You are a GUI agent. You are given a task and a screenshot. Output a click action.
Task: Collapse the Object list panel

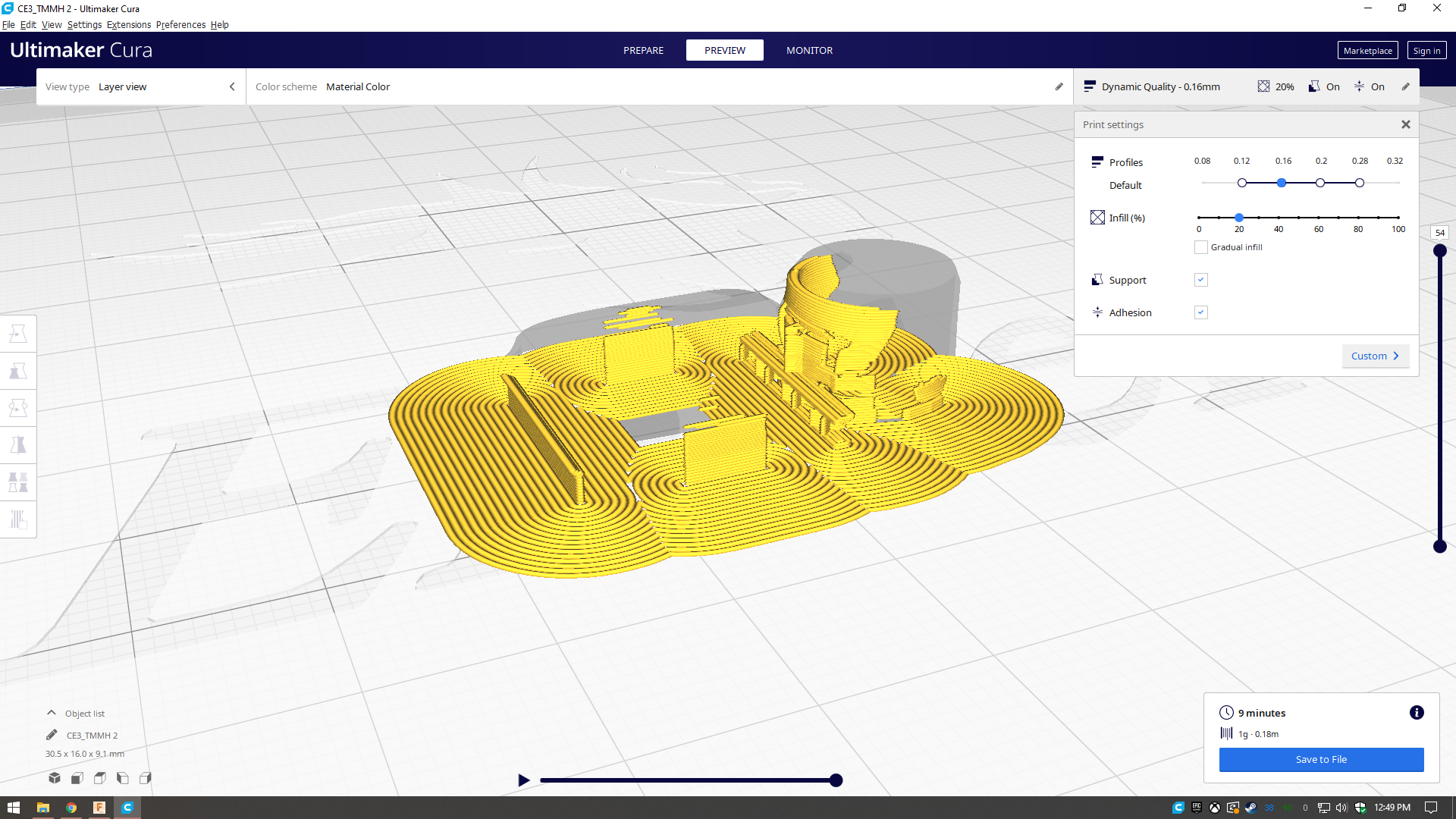[52, 712]
